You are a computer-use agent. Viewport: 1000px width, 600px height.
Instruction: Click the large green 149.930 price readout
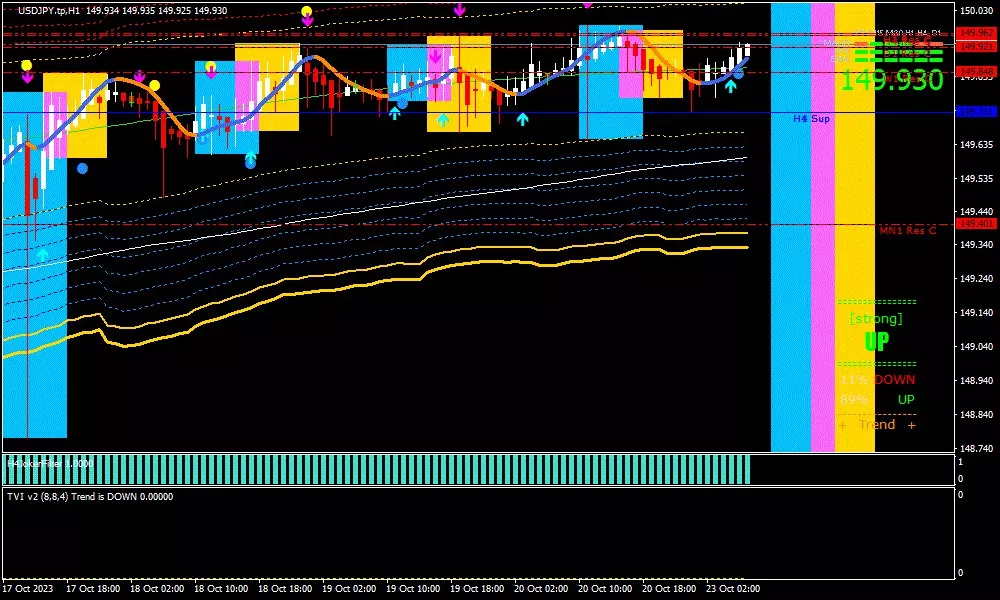892,80
